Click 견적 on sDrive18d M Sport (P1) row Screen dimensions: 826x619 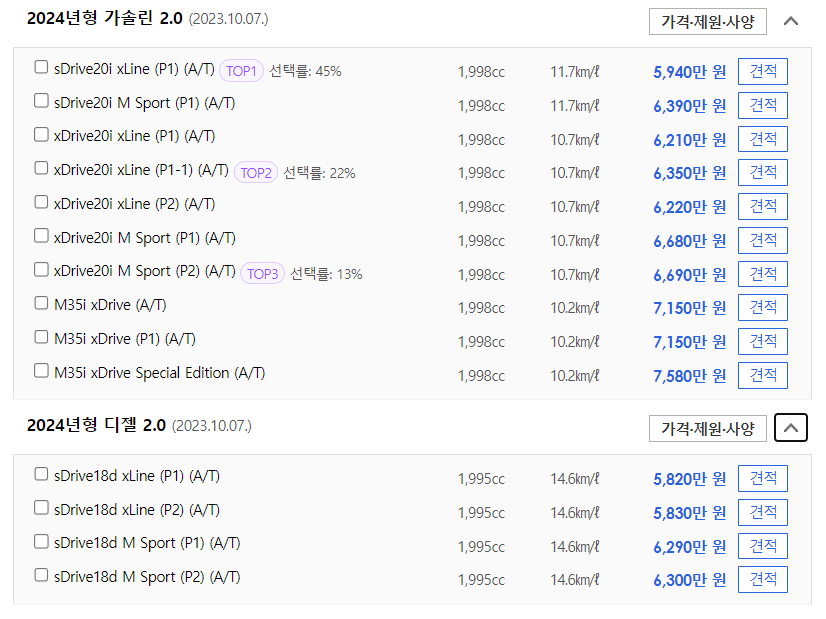click(763, 546)
